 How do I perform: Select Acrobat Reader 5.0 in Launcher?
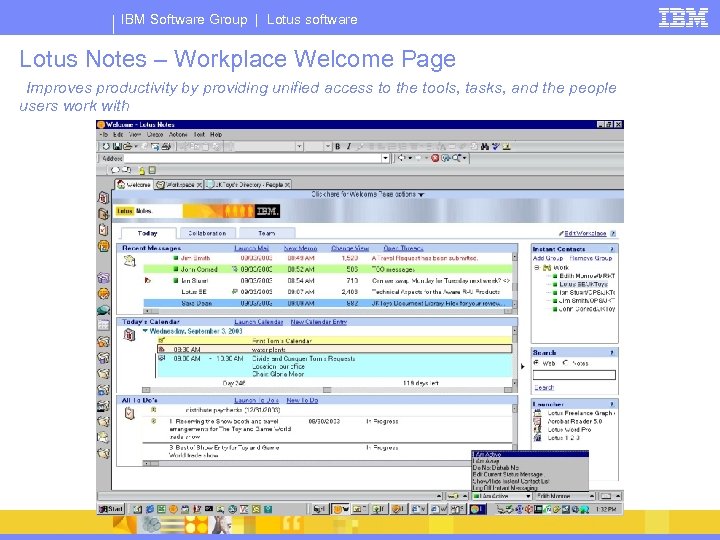(x=574, y=421)
